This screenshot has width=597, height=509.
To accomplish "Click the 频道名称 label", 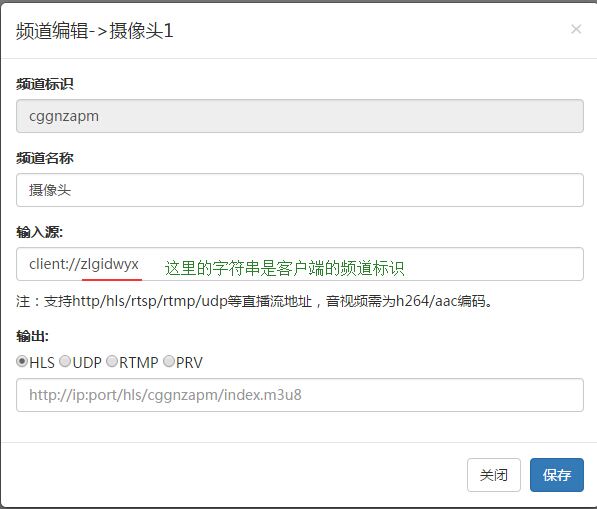I will tap(45, 158).
